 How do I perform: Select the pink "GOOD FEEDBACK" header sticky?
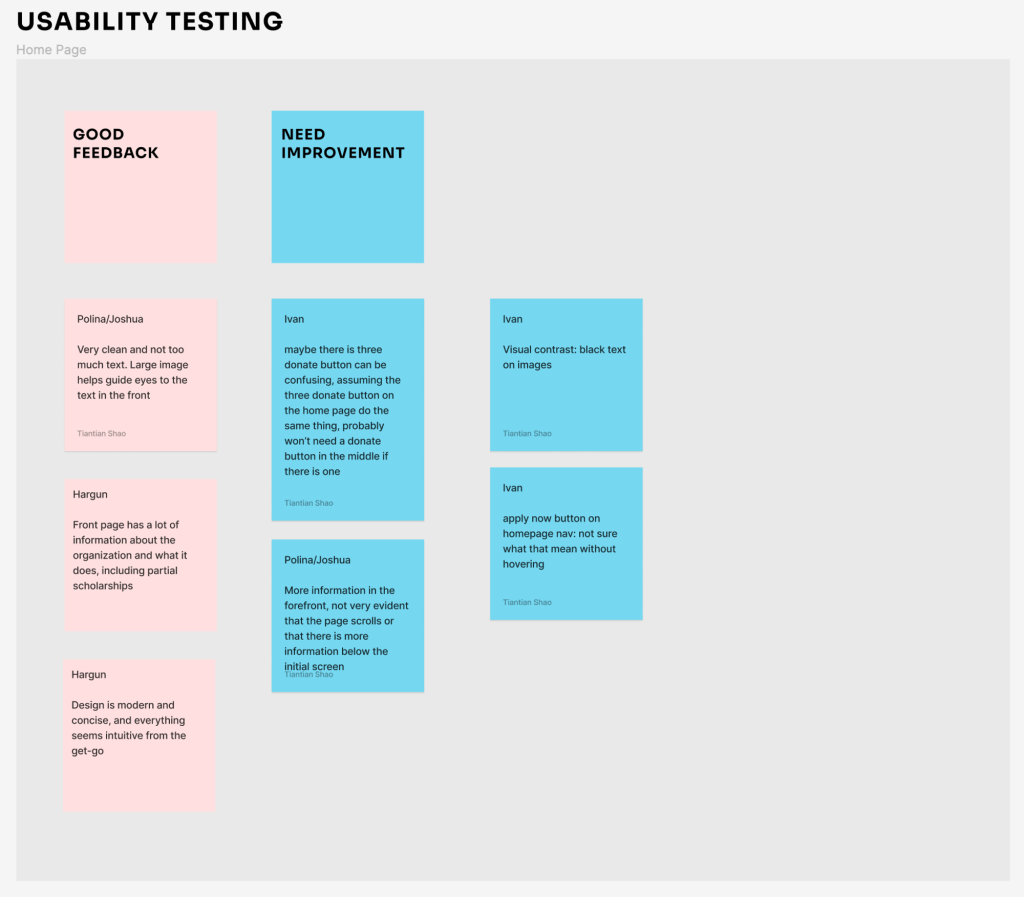coord(141,187)
